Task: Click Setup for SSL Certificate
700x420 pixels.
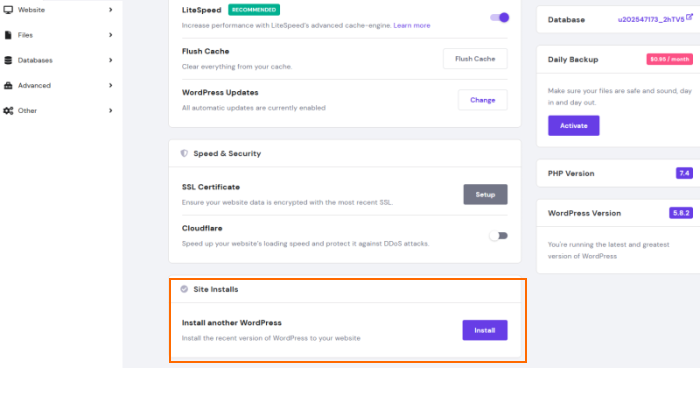Action: 485,195
